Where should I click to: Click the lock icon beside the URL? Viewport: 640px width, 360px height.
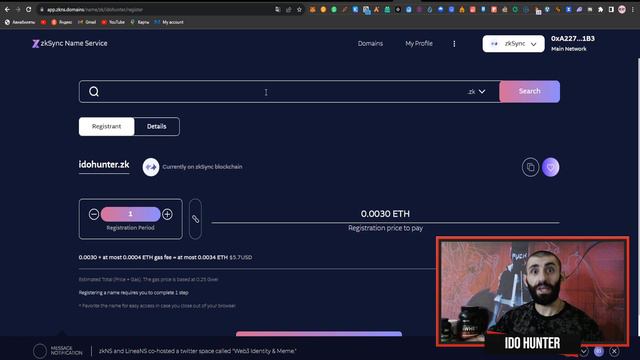point(42,9)
